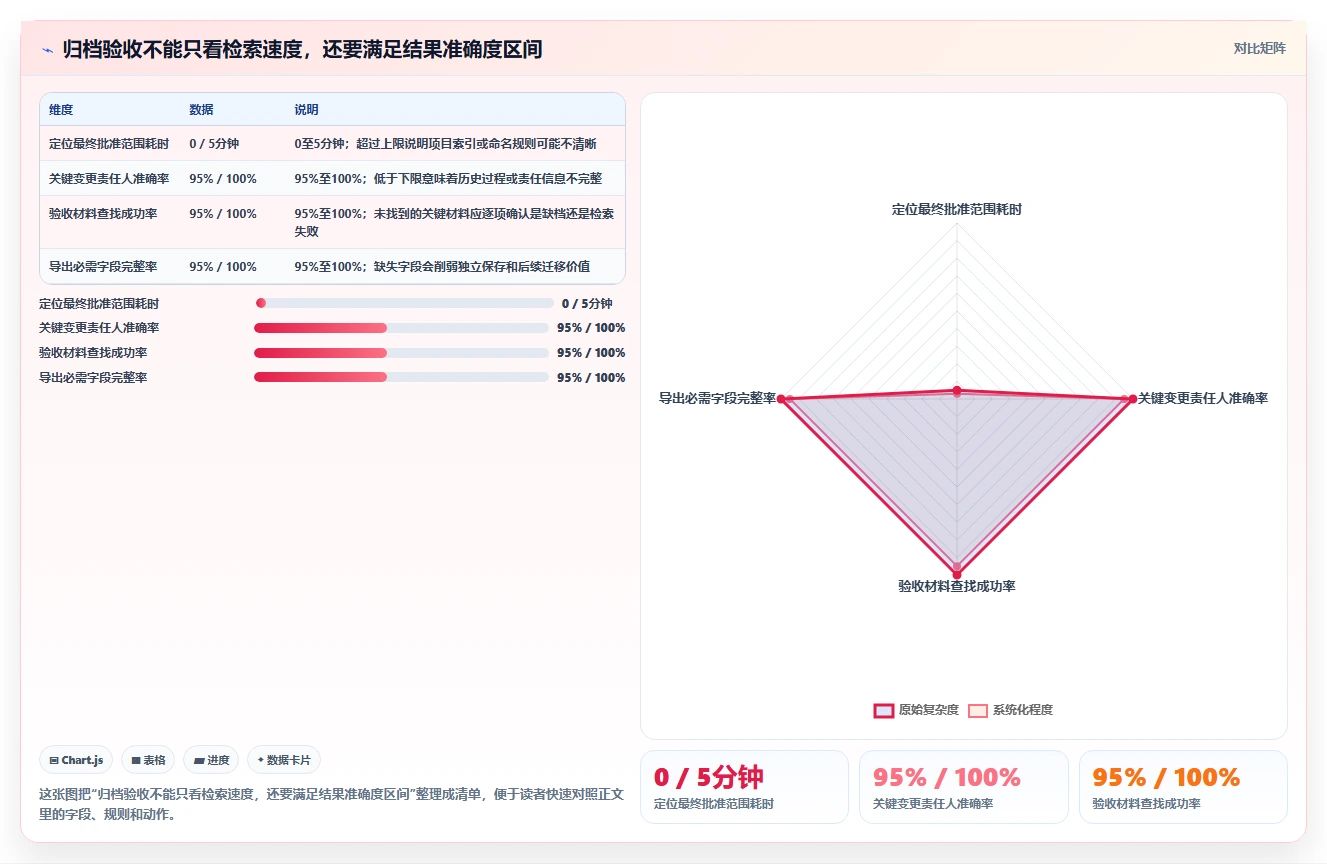Open the orange 95% / 100% data card
This screenshot has width=1327, height=864.
[x=1183, y=787]
